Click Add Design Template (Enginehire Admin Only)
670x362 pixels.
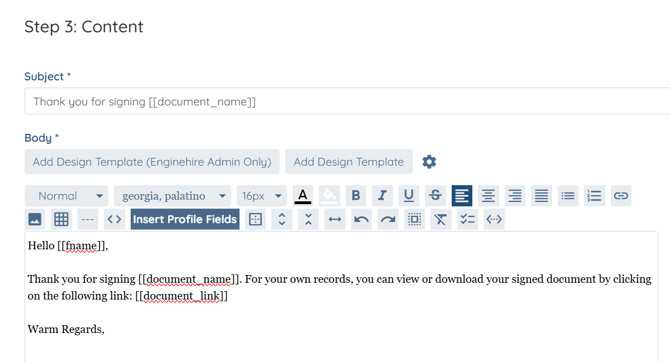point(152,162)
